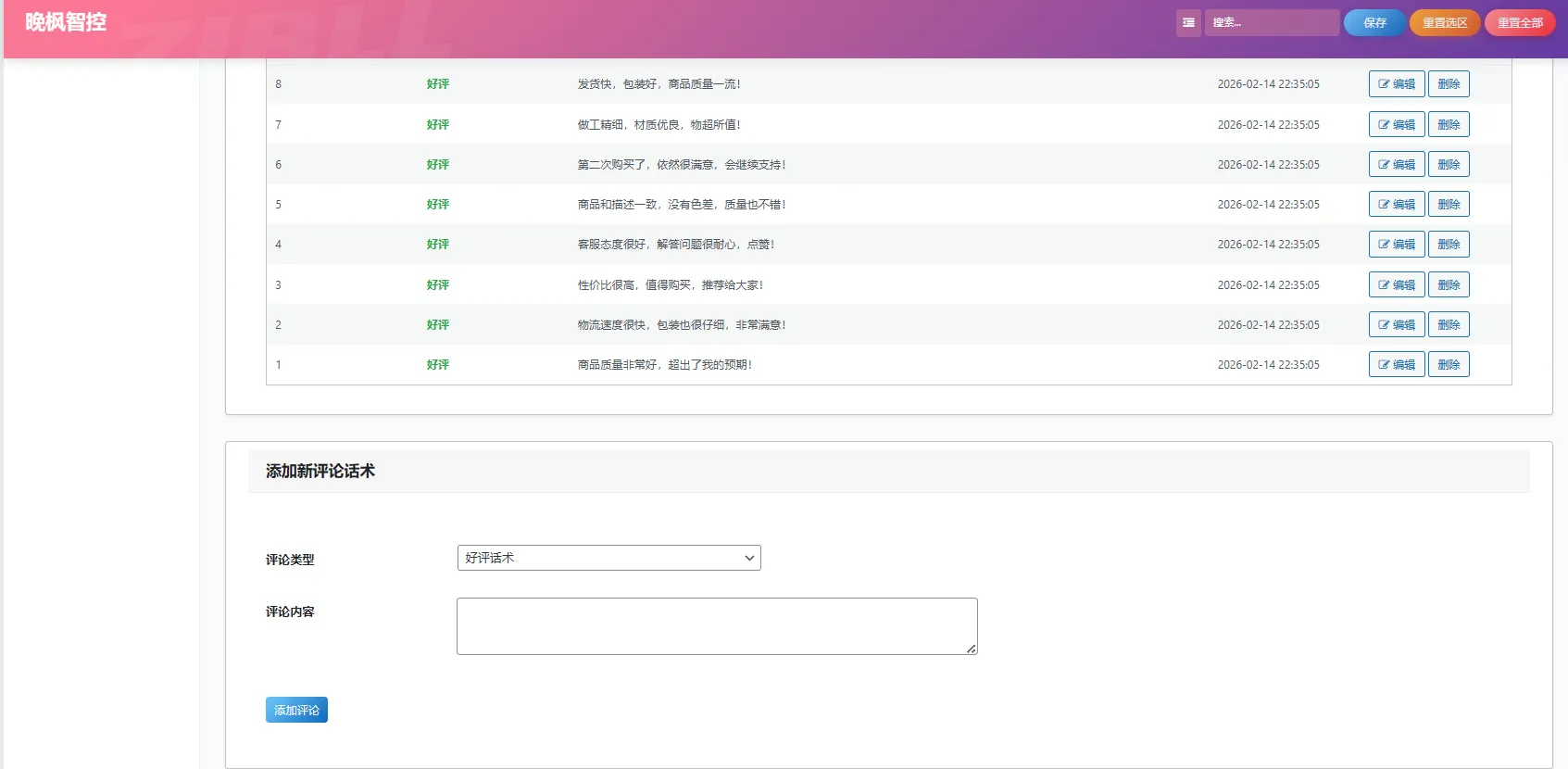Edit comment row 8 about fast shipping
1568x769 pixels.
[x=1396, y=84]
